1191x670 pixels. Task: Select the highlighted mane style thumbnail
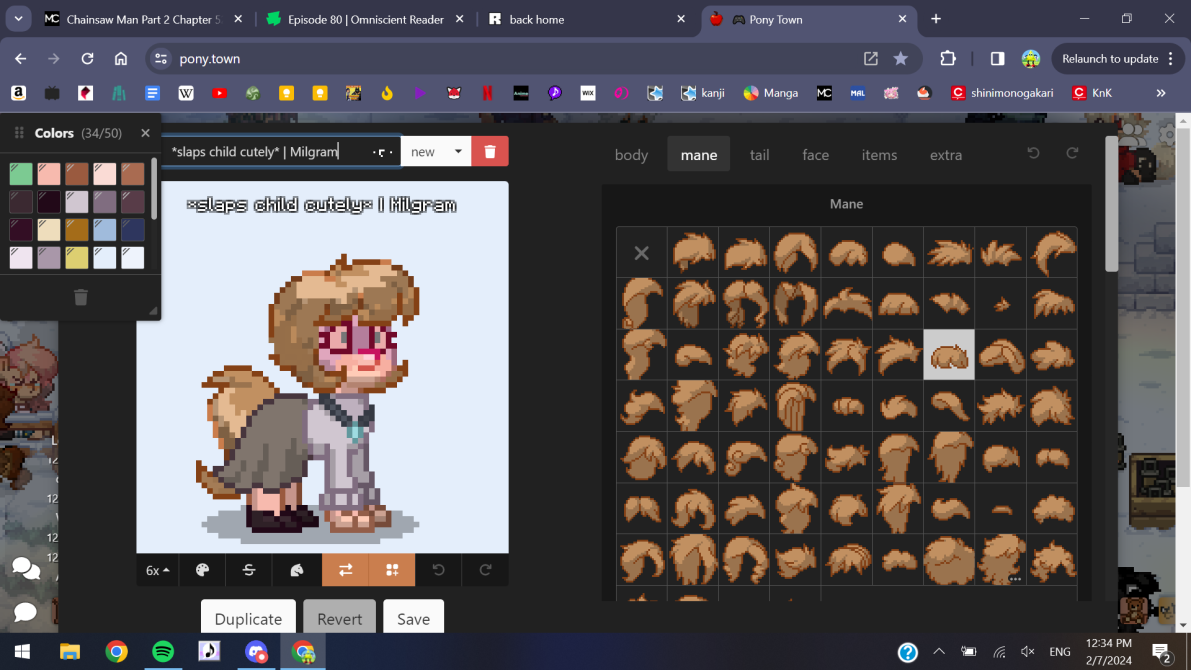(x=948, y=355)
